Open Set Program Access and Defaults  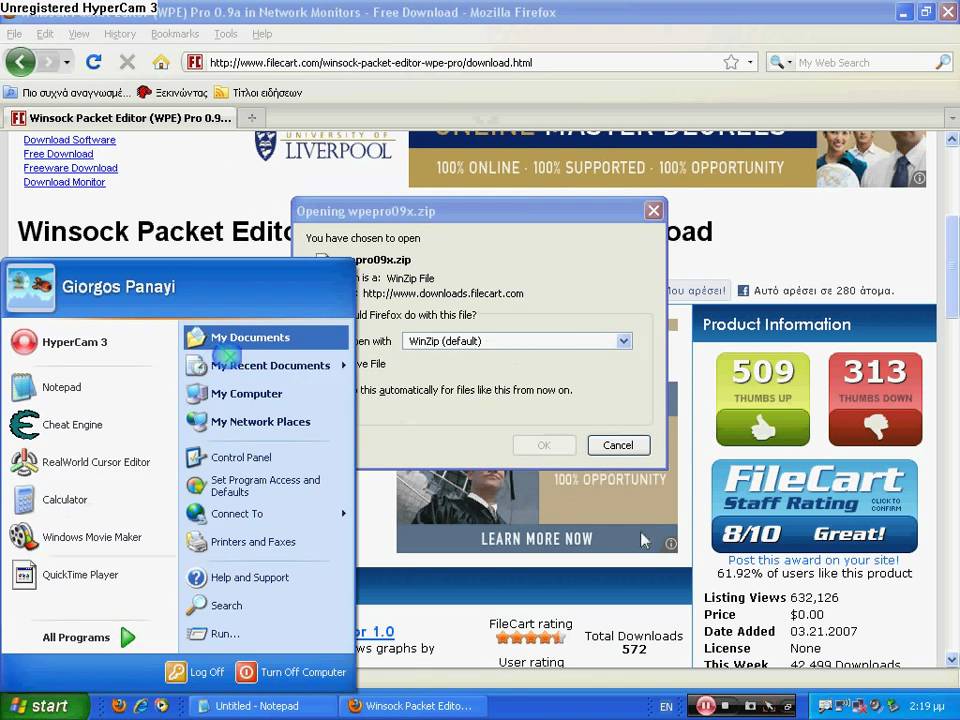coord(266,486)
